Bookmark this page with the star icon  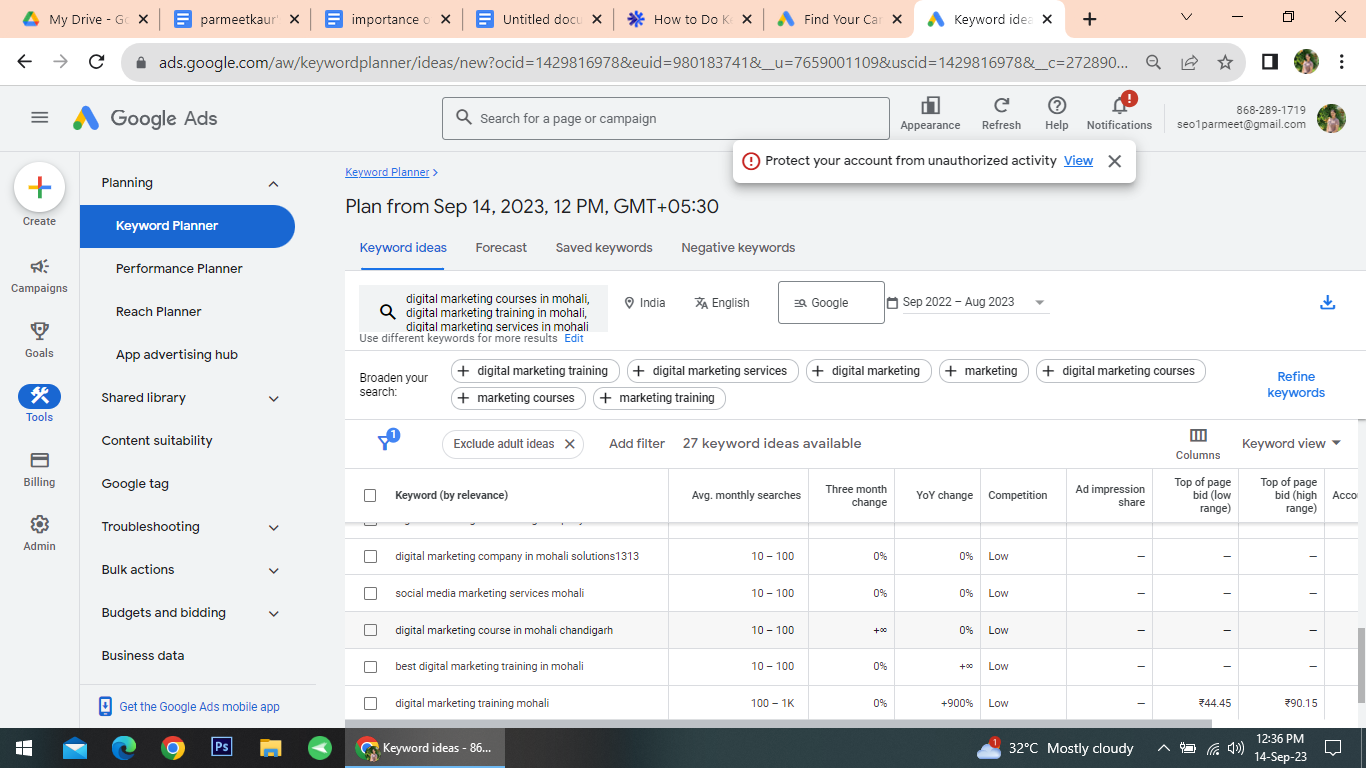1225,62
